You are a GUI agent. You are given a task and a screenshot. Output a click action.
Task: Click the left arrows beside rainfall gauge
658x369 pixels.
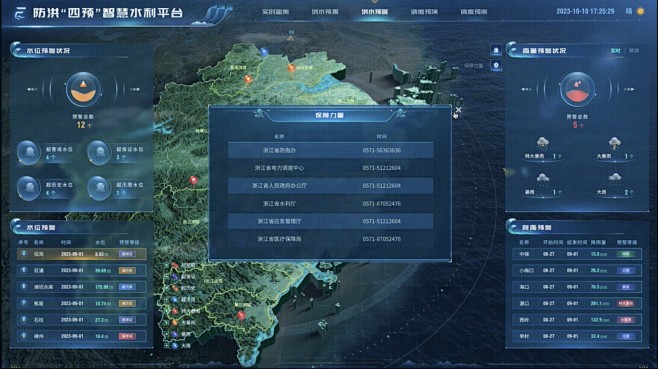[526, 89]
